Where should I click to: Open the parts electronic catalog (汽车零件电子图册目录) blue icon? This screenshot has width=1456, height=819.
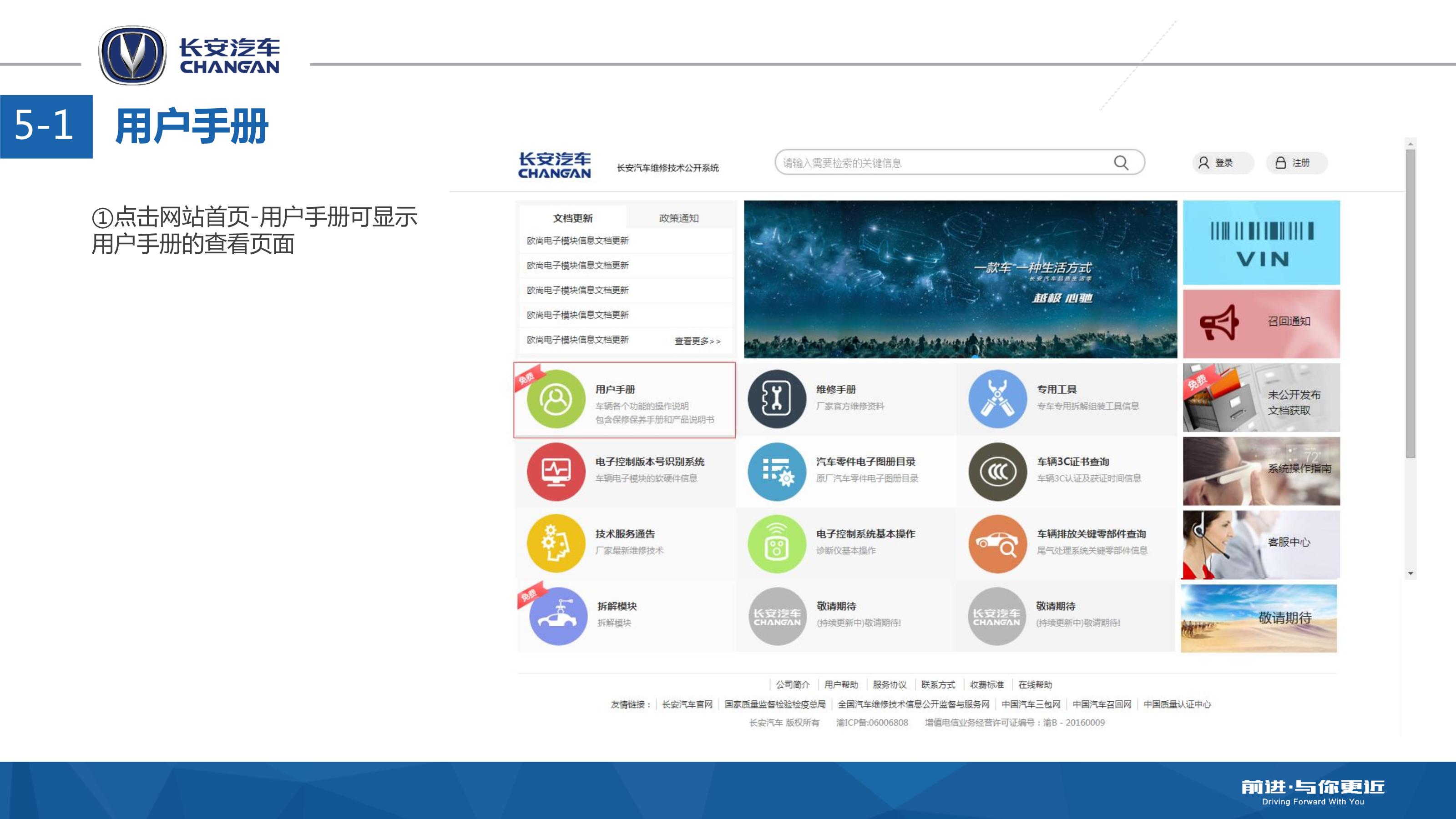(x=777, y=472)
